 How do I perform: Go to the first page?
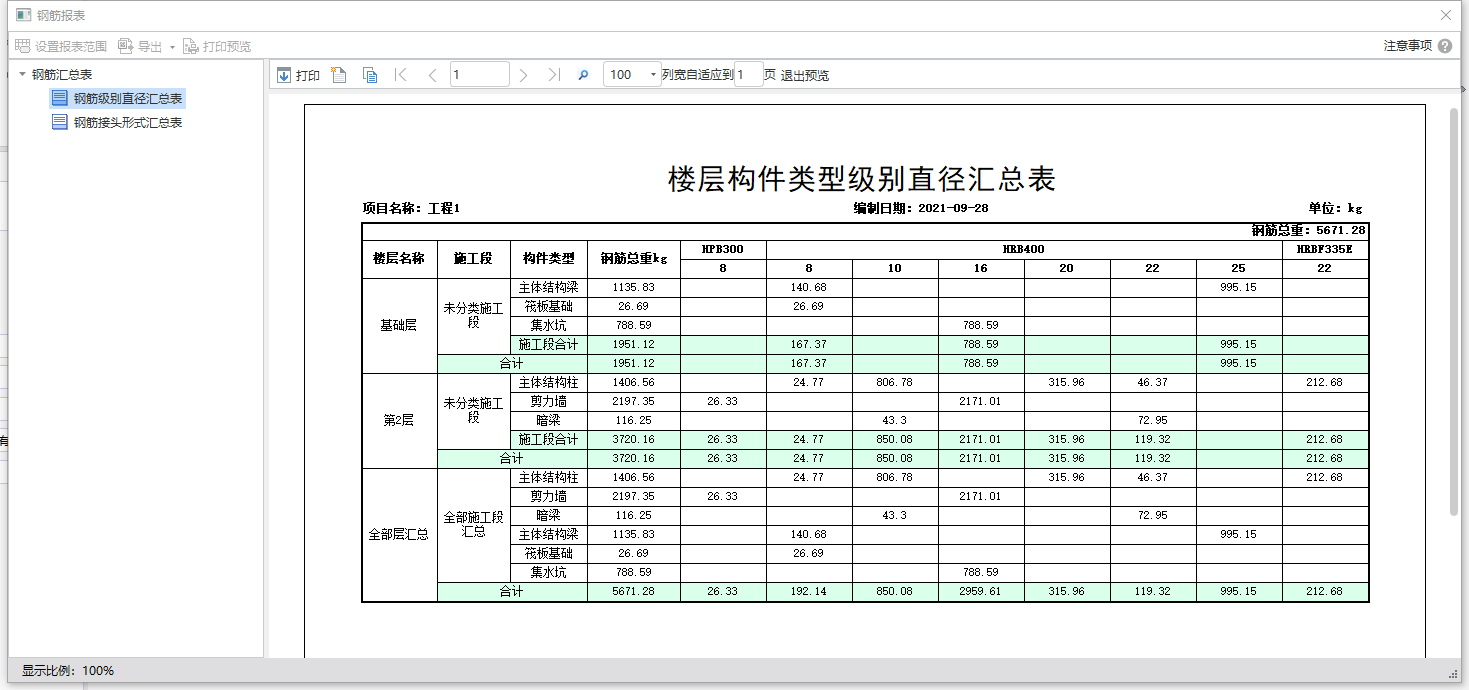(x=401, y=75)
